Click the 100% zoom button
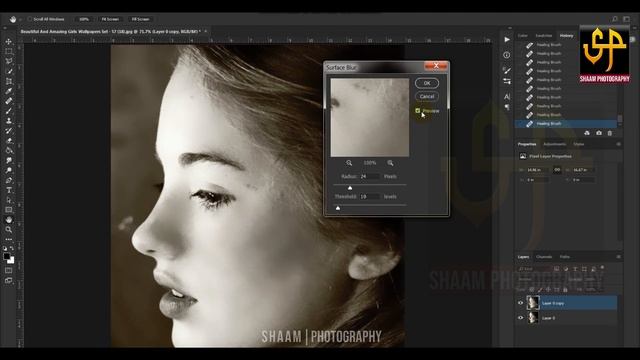This screenshot has width=640, height=360. pos(84,19)
